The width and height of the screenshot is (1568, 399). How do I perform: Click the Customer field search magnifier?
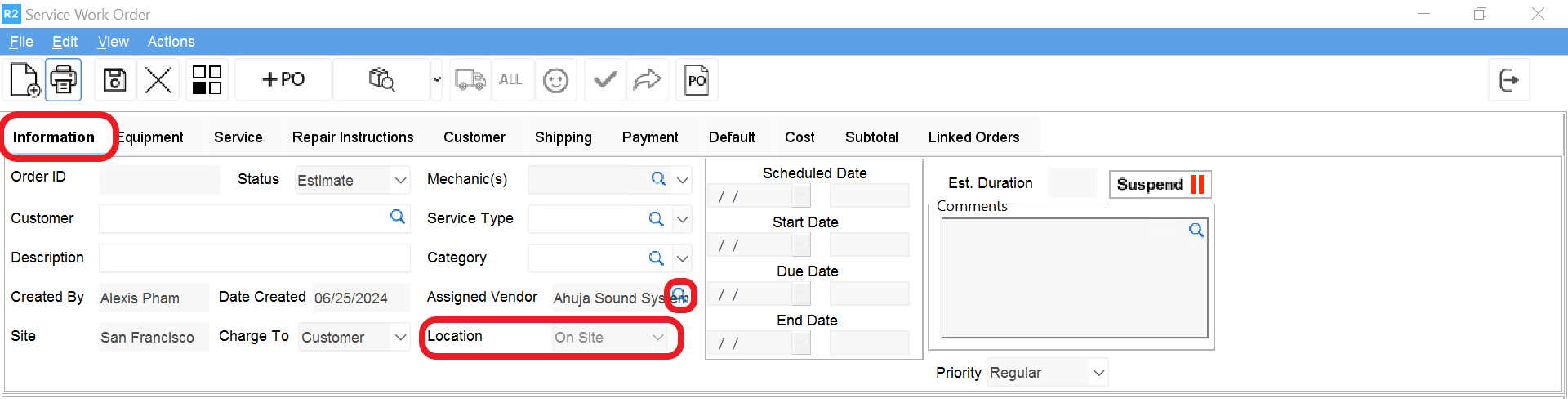pyautogui.click(x=398, y=217)
